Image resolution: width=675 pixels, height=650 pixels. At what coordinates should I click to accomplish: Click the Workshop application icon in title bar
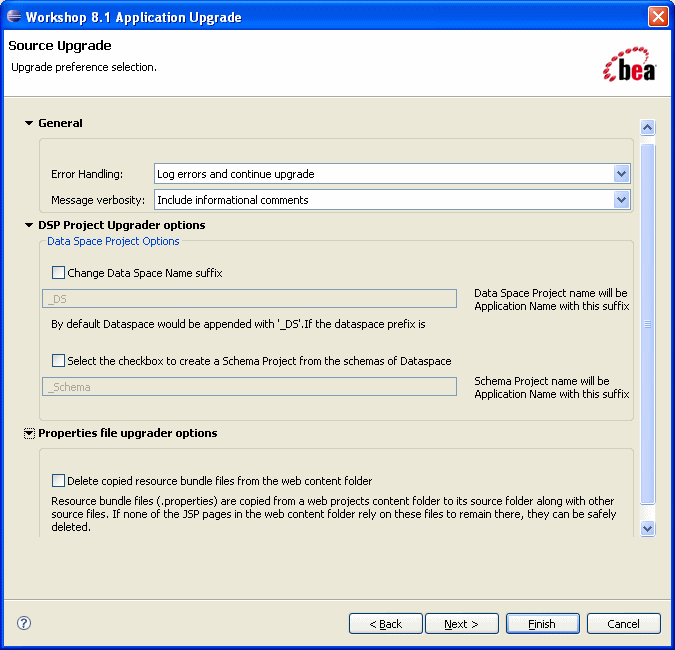pyautogui.click(x=14, y=16)
